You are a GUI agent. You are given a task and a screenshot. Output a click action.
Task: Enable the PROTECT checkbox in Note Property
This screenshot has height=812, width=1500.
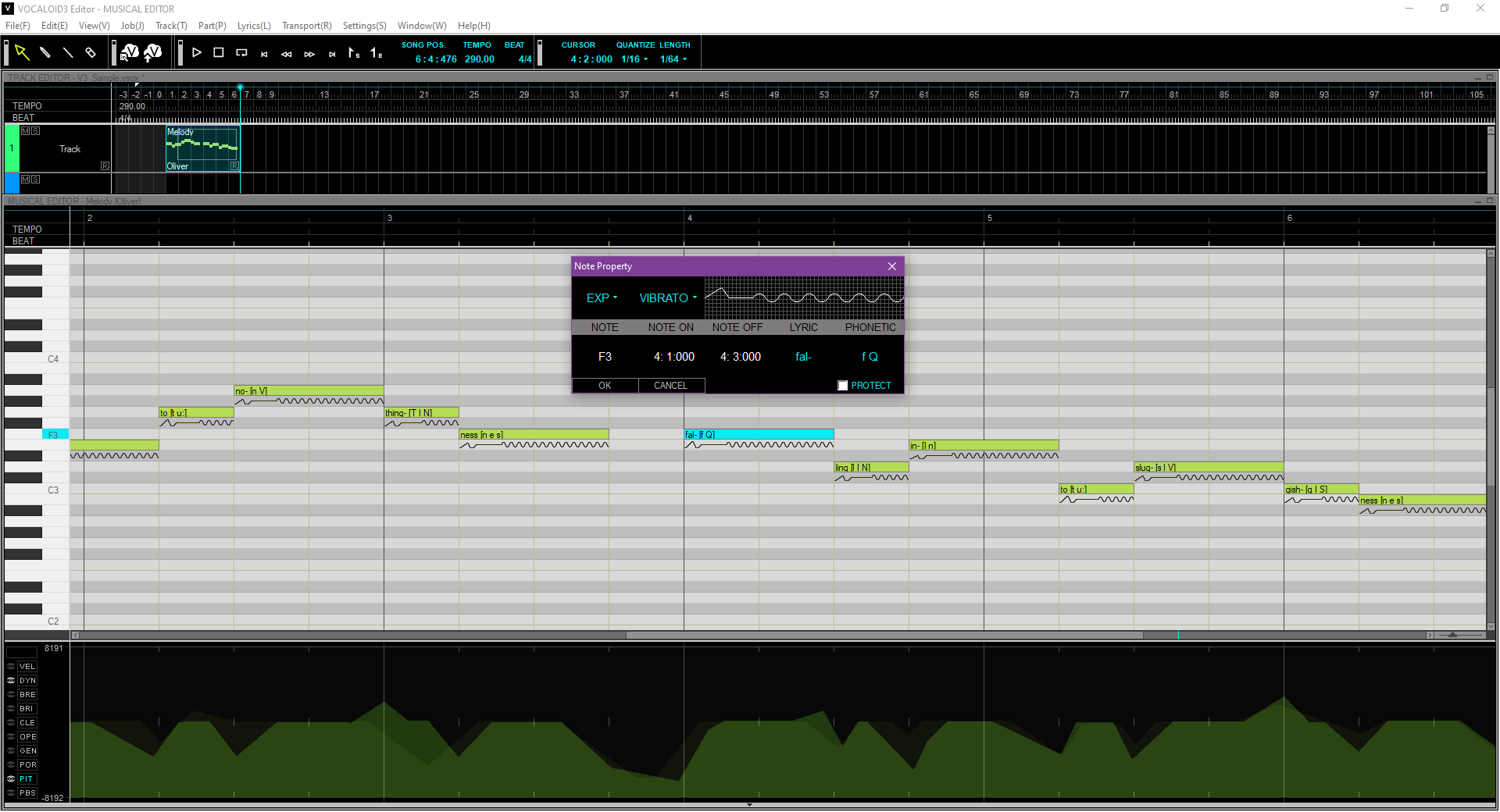[x=842, y=385]
